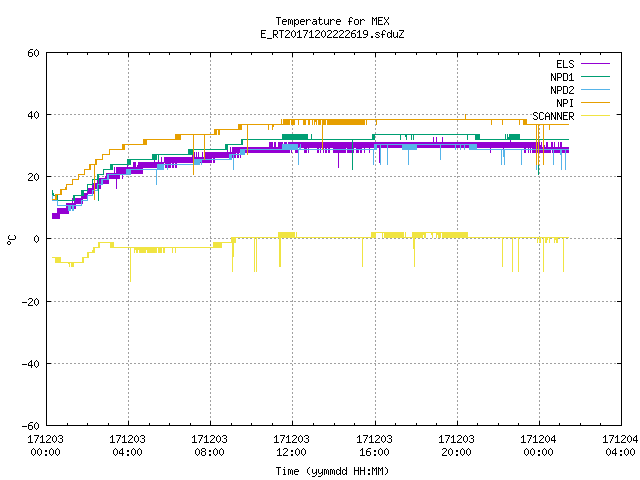Image resolution: width=640 pixels, height=480 pixels.
Task: Select the SCANNER legend label
Action: tap(553, 116)
